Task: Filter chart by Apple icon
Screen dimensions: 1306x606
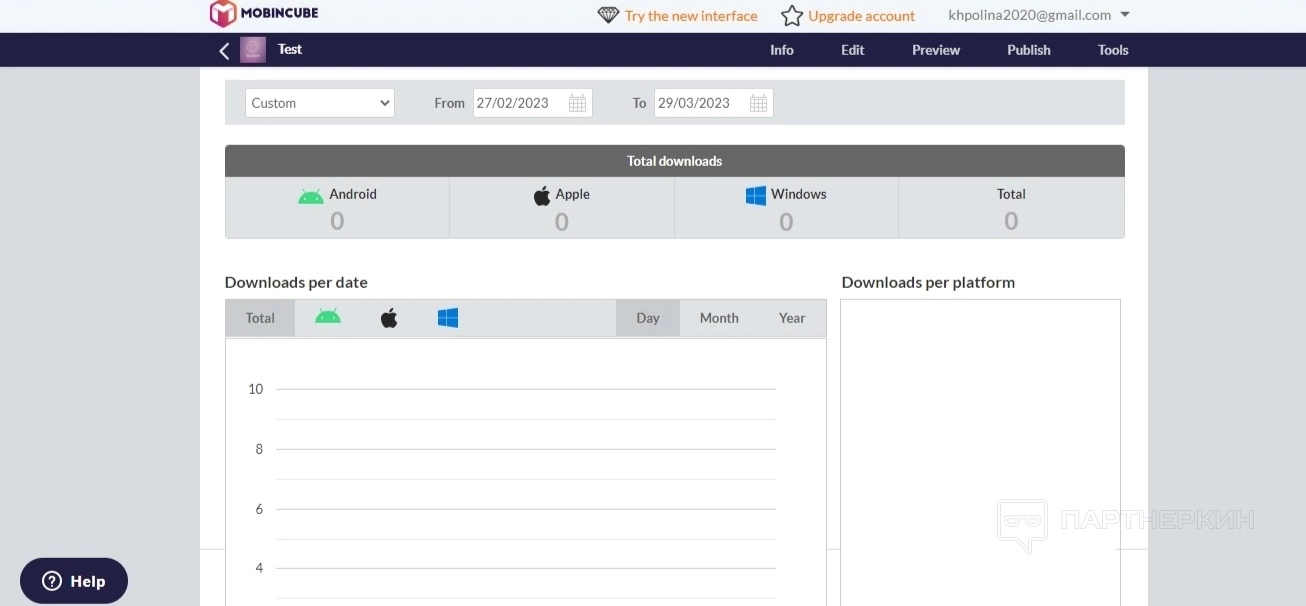Action: 389,318
